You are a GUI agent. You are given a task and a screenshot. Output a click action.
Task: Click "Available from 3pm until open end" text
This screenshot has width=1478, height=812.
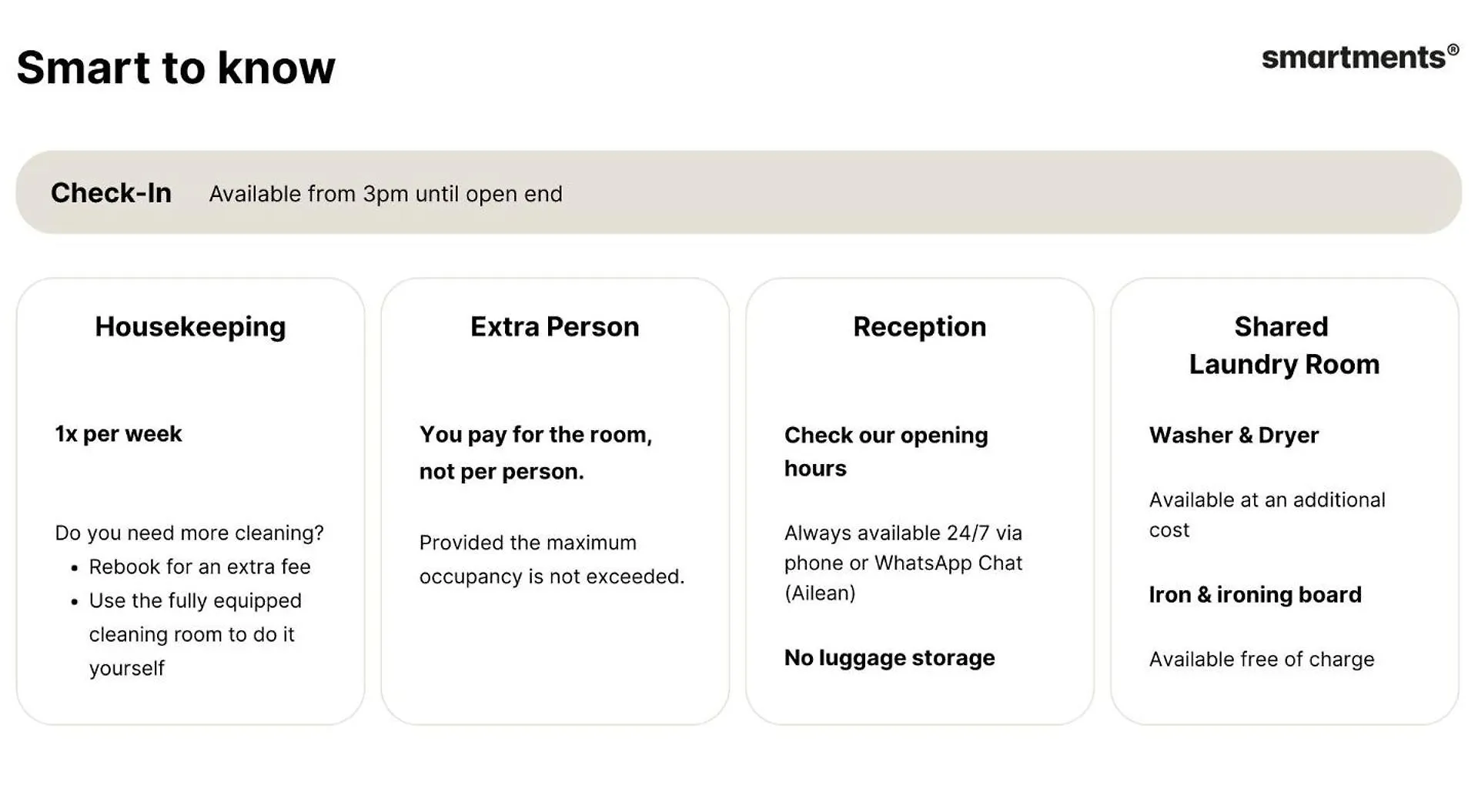coord(386,194)
